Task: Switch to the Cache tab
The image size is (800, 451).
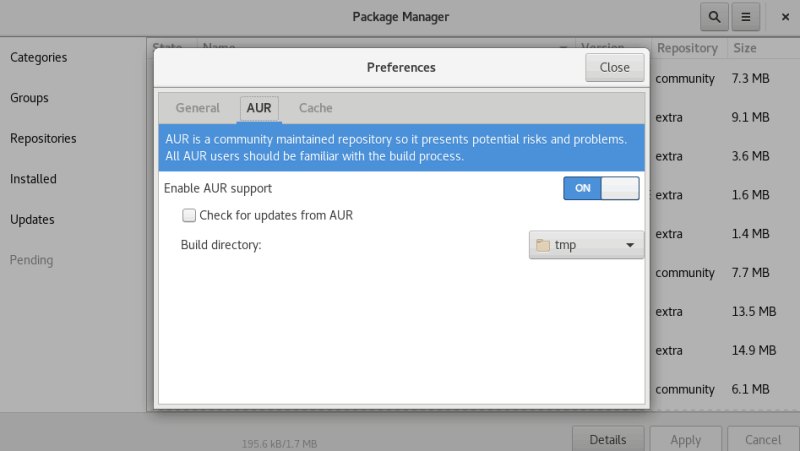Action: (x=315, y=108)
